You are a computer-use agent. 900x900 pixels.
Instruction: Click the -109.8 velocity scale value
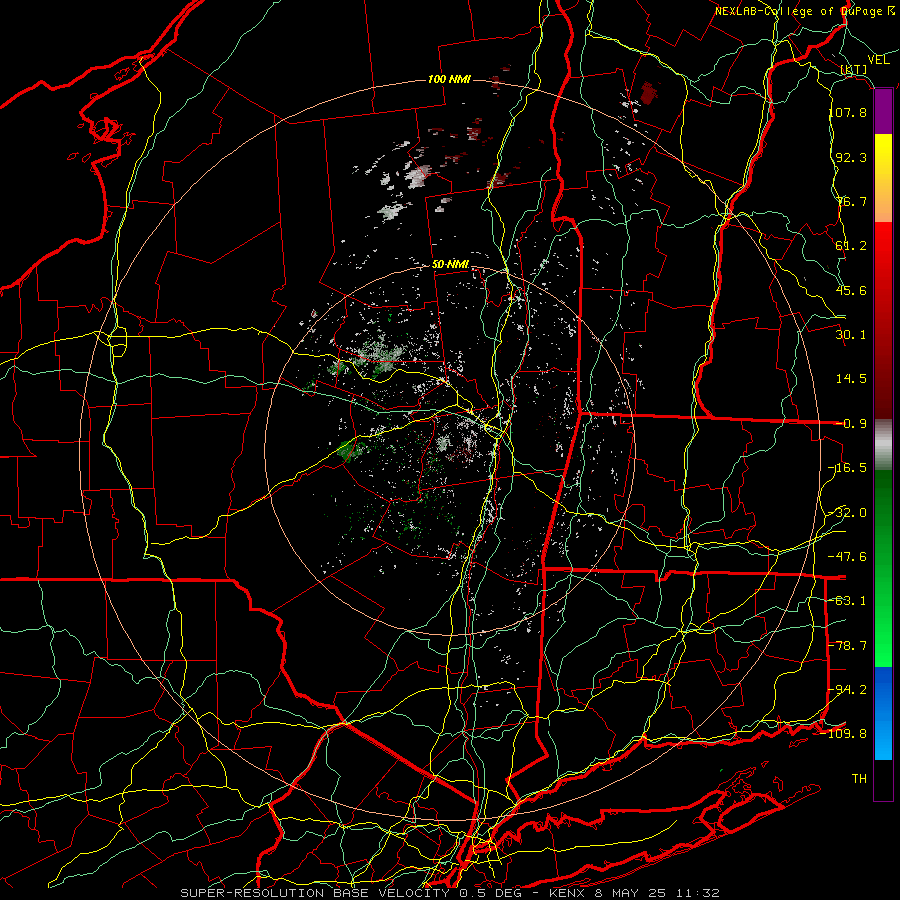[844, 734]
